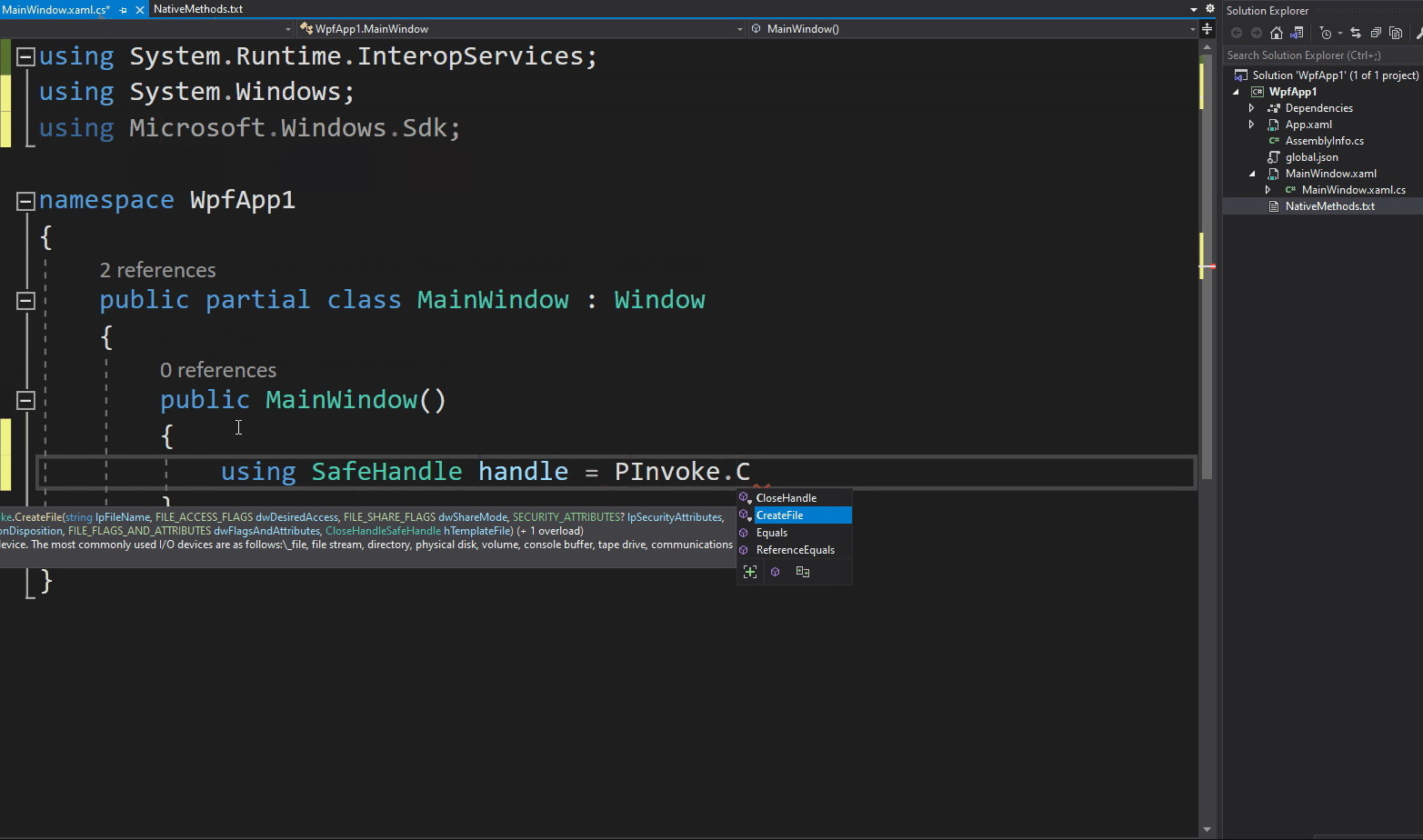Expand the Dependencies node
Viewport: 1423px width, 840px height.
pyautogui.click(x=1252, y=108)
